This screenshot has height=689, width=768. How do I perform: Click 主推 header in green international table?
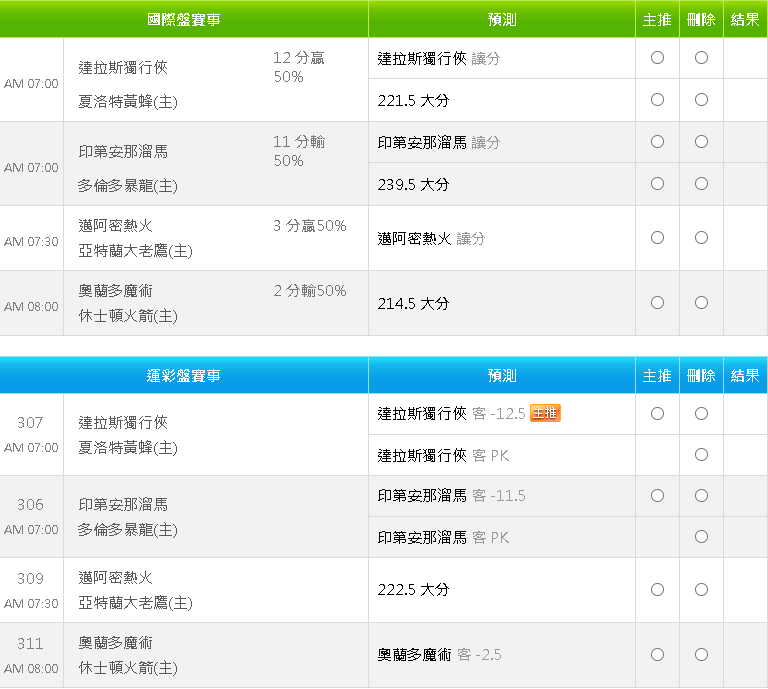click(657, 20)
